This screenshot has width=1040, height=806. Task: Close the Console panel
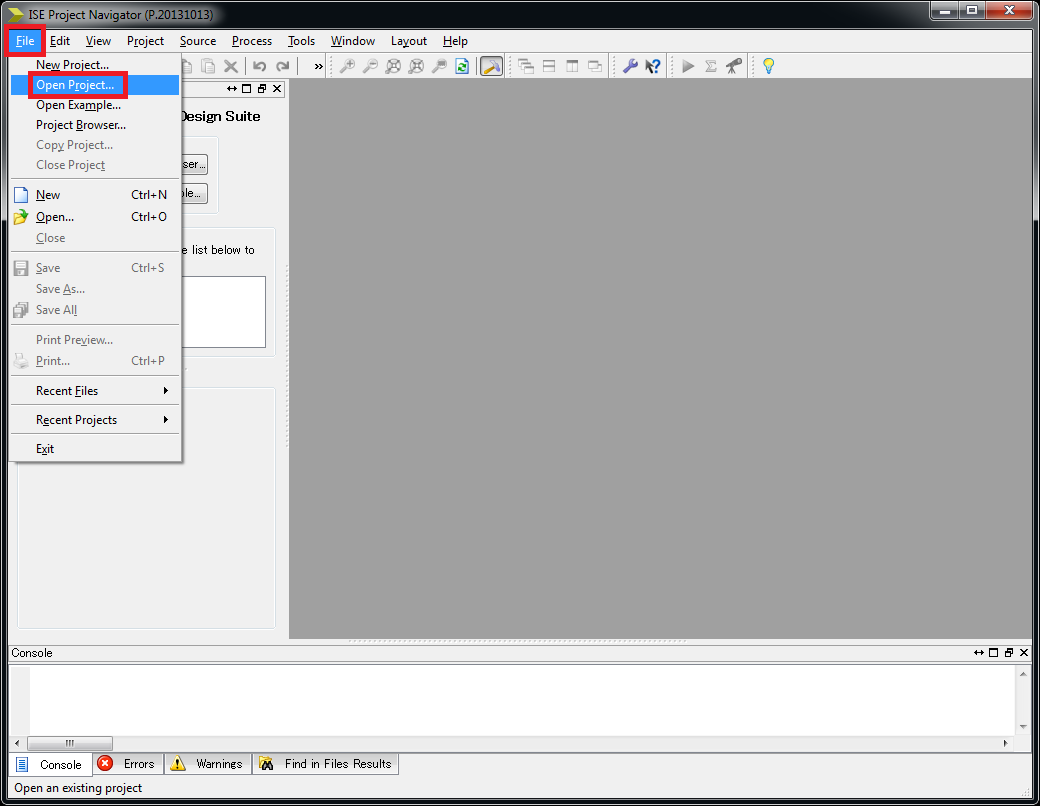1024,653
